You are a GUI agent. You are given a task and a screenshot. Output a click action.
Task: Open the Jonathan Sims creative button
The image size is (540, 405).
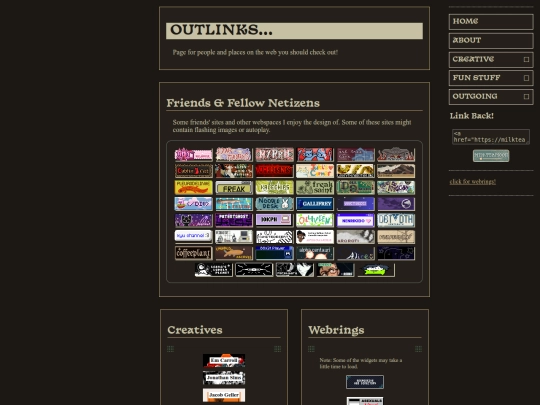224,378
